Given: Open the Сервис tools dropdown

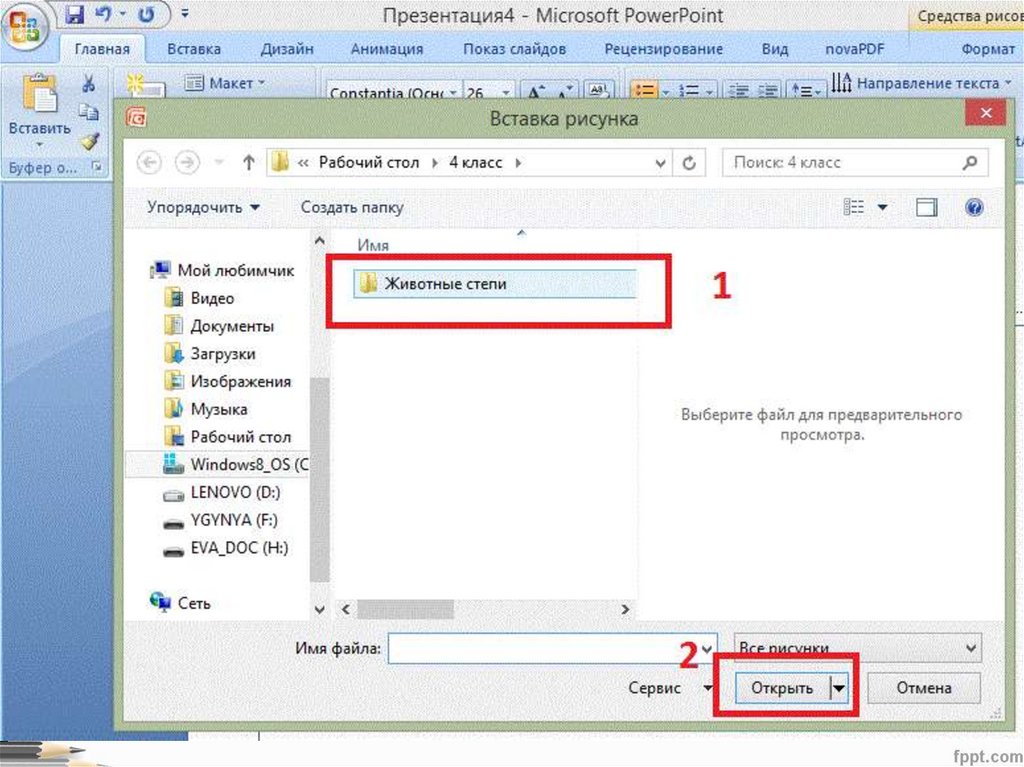Looking at the screenshot, I should (670, 688).
